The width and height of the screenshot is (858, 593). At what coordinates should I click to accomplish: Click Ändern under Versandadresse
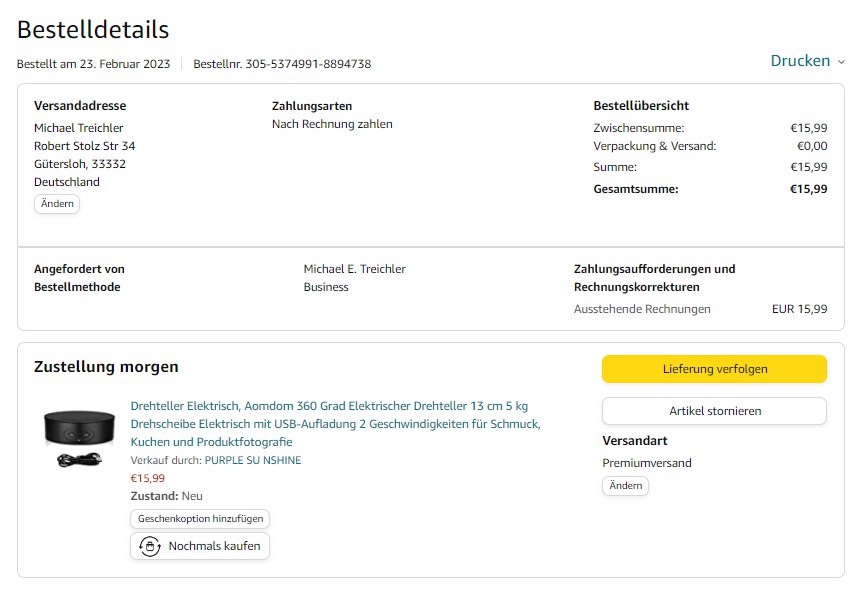coord(57,204)
